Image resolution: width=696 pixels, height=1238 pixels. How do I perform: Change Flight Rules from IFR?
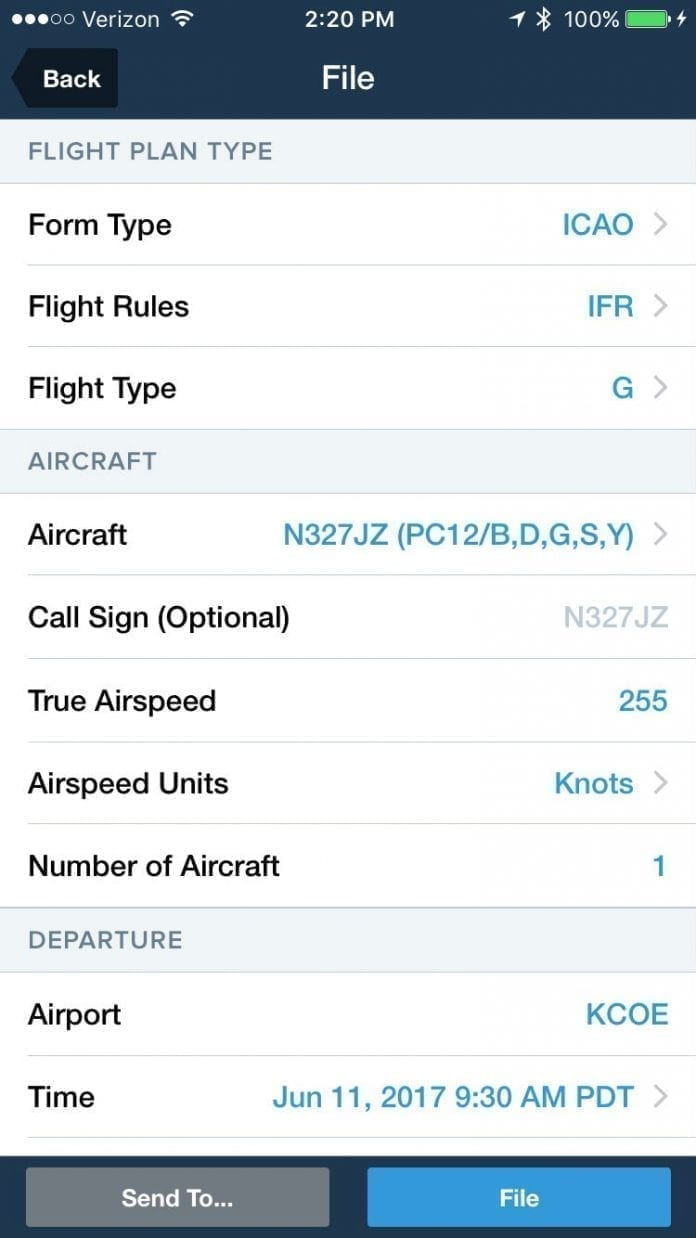click(612, 306)
